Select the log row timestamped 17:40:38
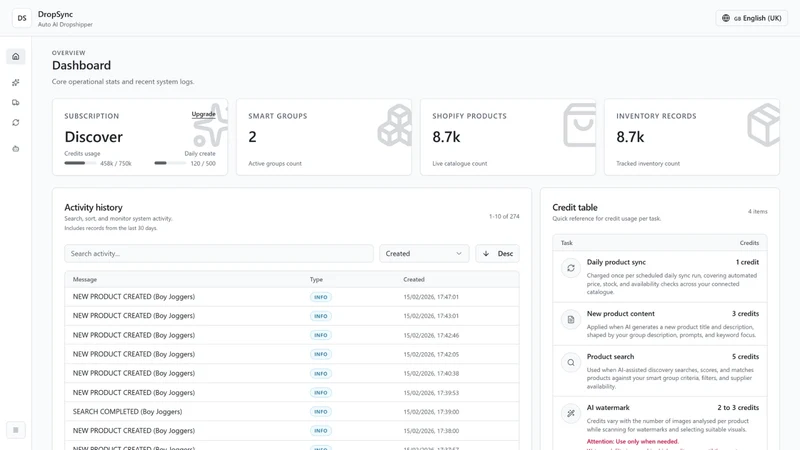The image size is (800, 450). [292, 373]
